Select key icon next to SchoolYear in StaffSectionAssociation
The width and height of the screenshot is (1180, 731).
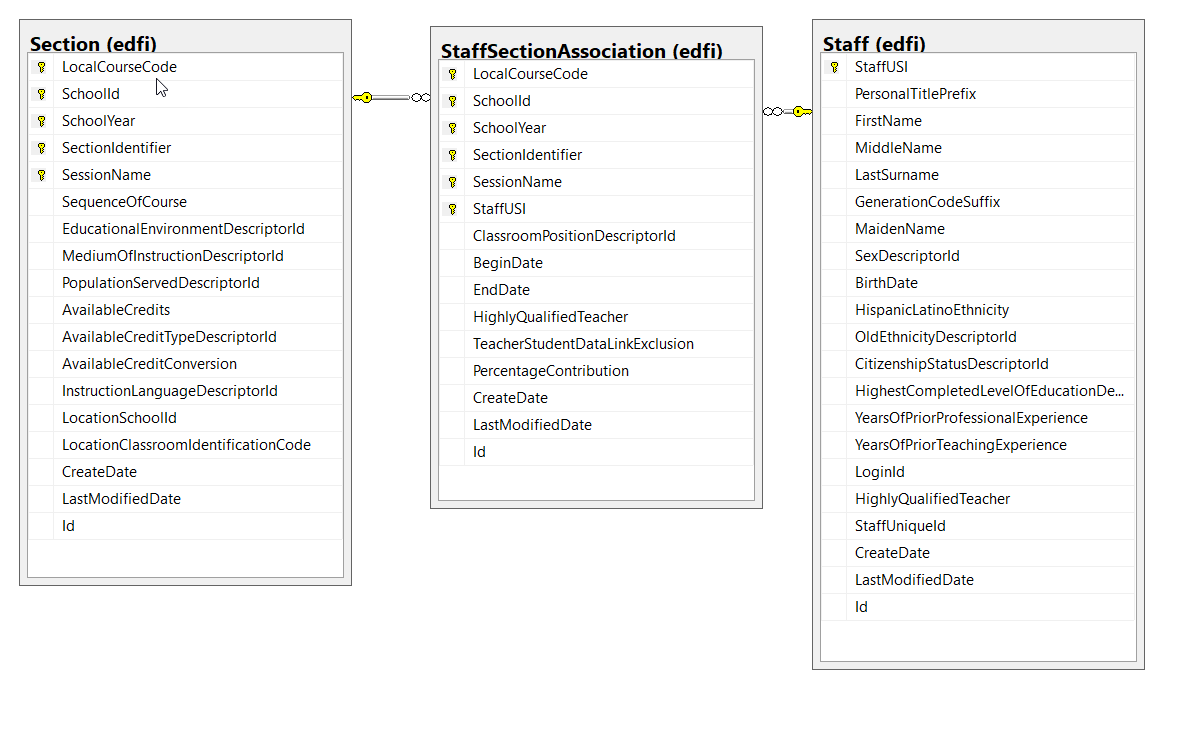pos(452,128)
